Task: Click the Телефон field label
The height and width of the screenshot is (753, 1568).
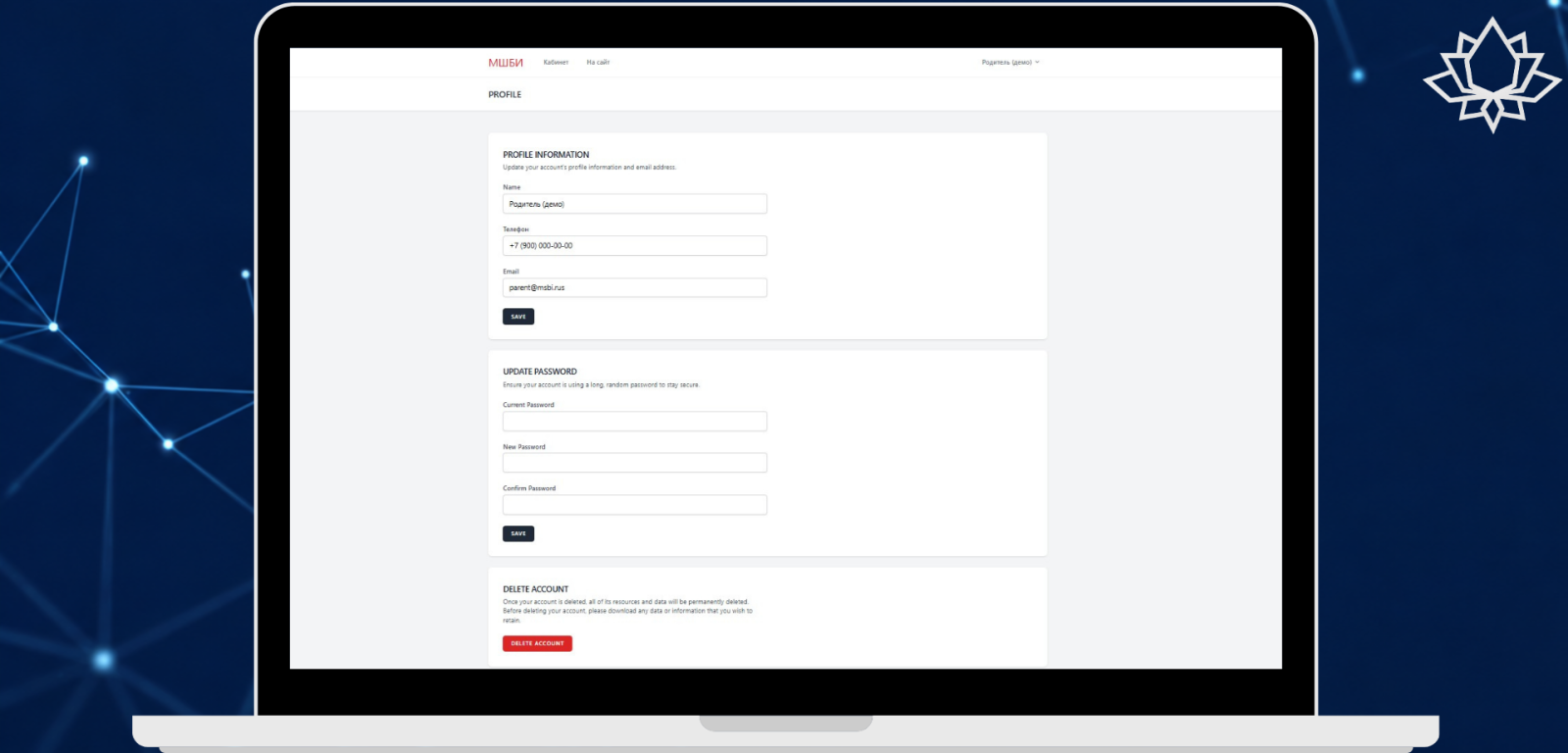Action: click(515, 229)
